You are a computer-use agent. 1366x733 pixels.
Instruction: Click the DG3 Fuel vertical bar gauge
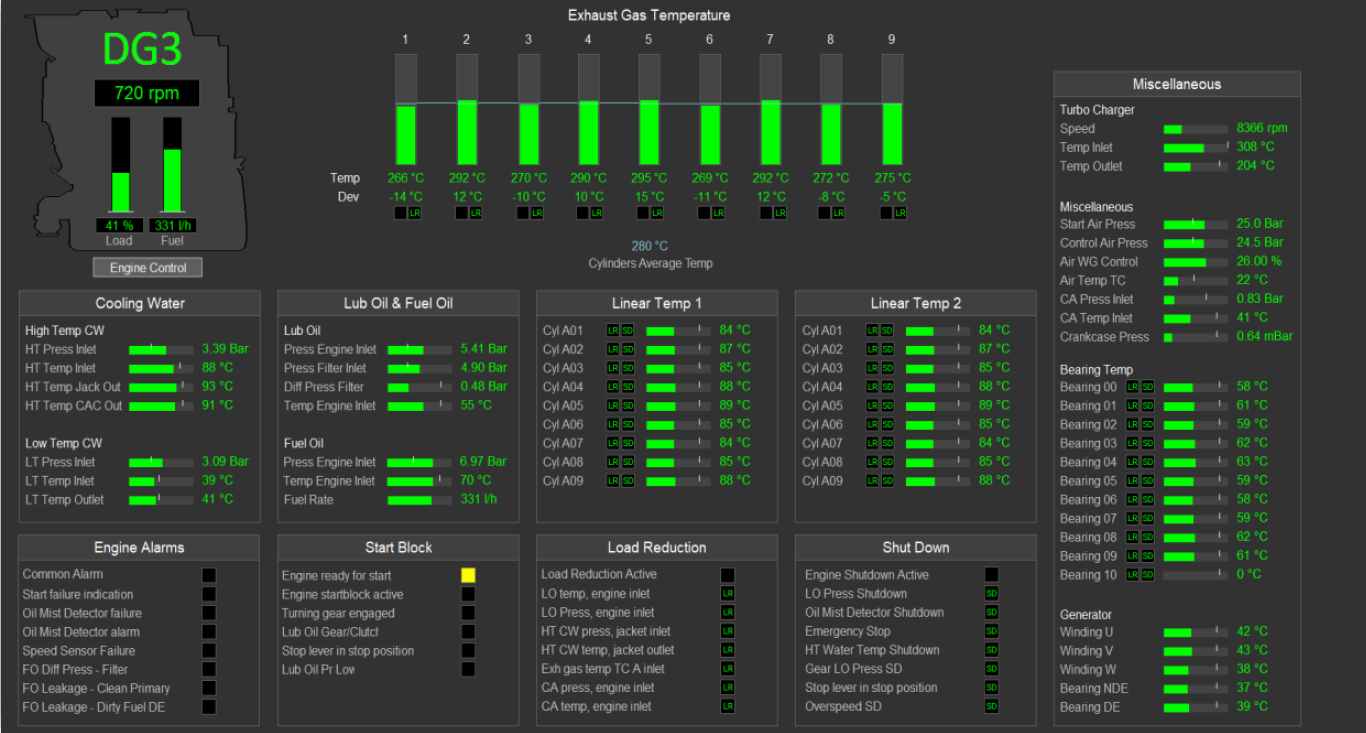pyautogui.click(x=172, y=165)
